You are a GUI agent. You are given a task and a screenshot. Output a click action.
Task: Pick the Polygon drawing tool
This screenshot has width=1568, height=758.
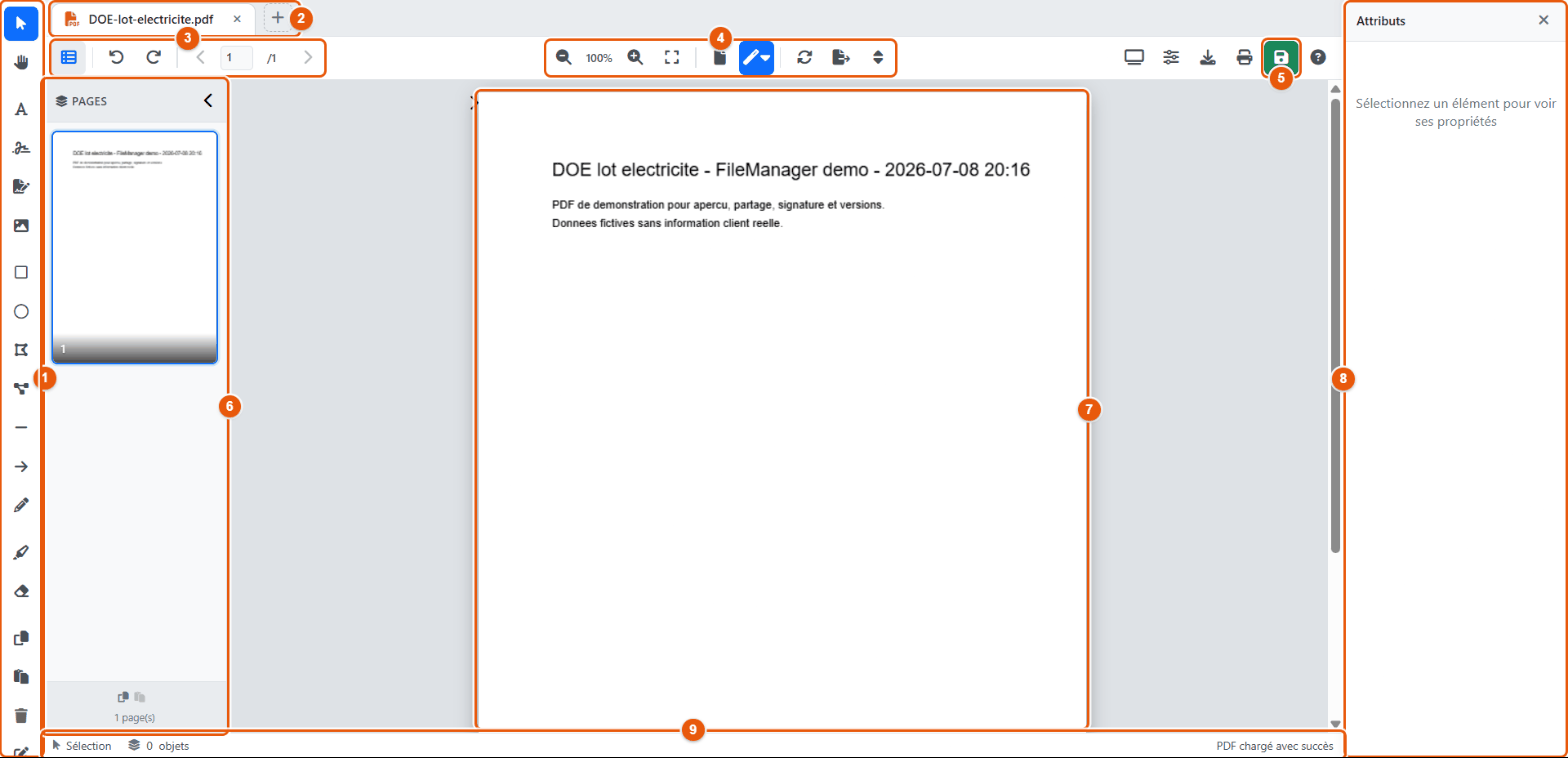click(21, 350)
